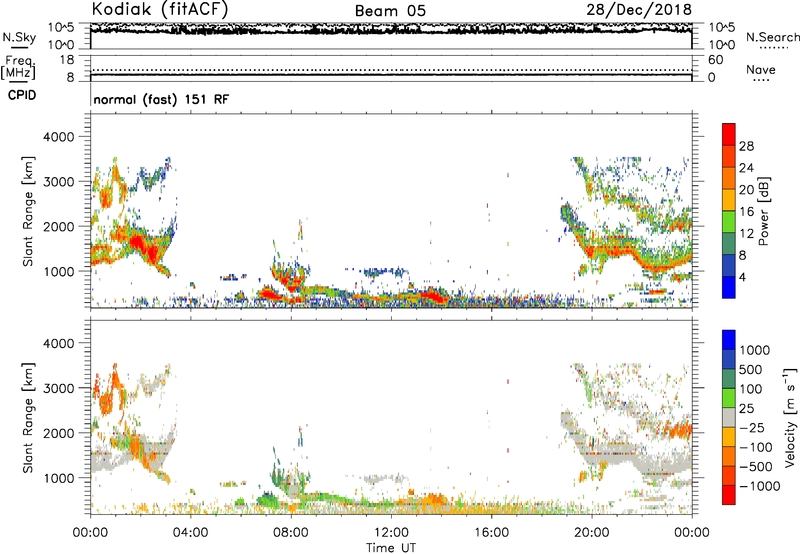
Task: Click the Time UT axis title
Action: pos(391,548)
